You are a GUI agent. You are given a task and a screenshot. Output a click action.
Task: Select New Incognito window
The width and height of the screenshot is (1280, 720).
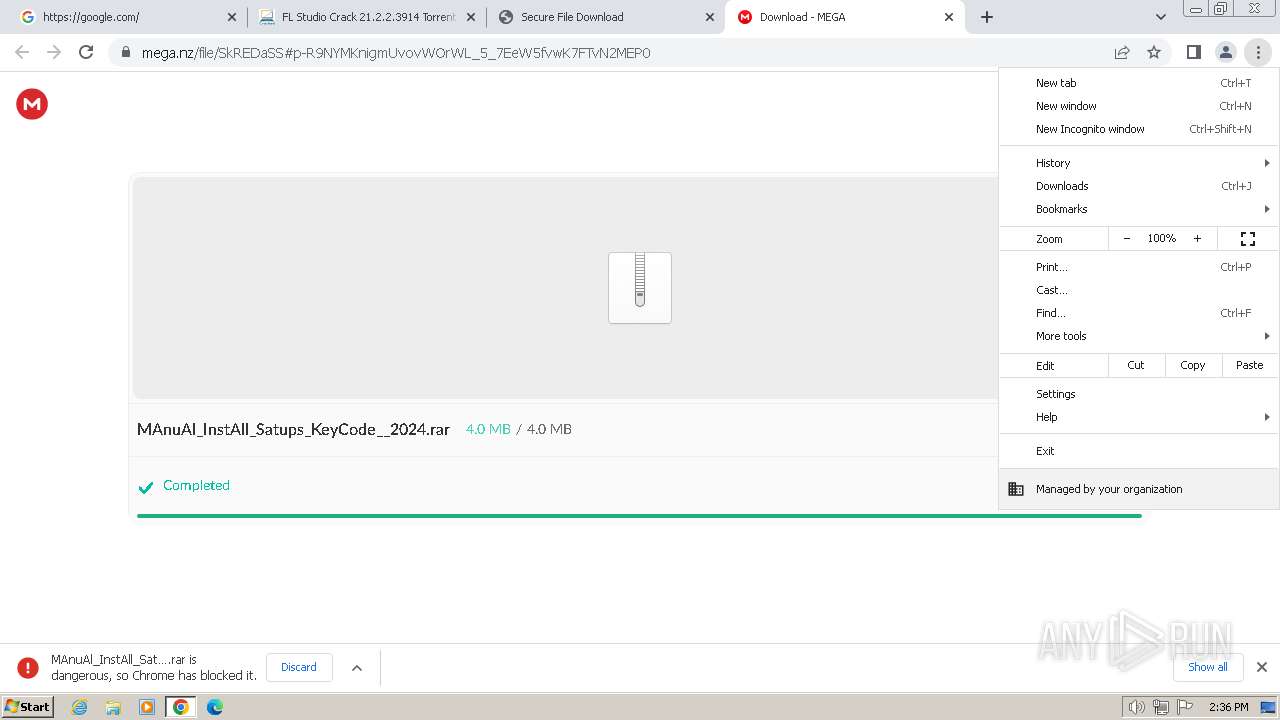click(x=1139, y=129)
